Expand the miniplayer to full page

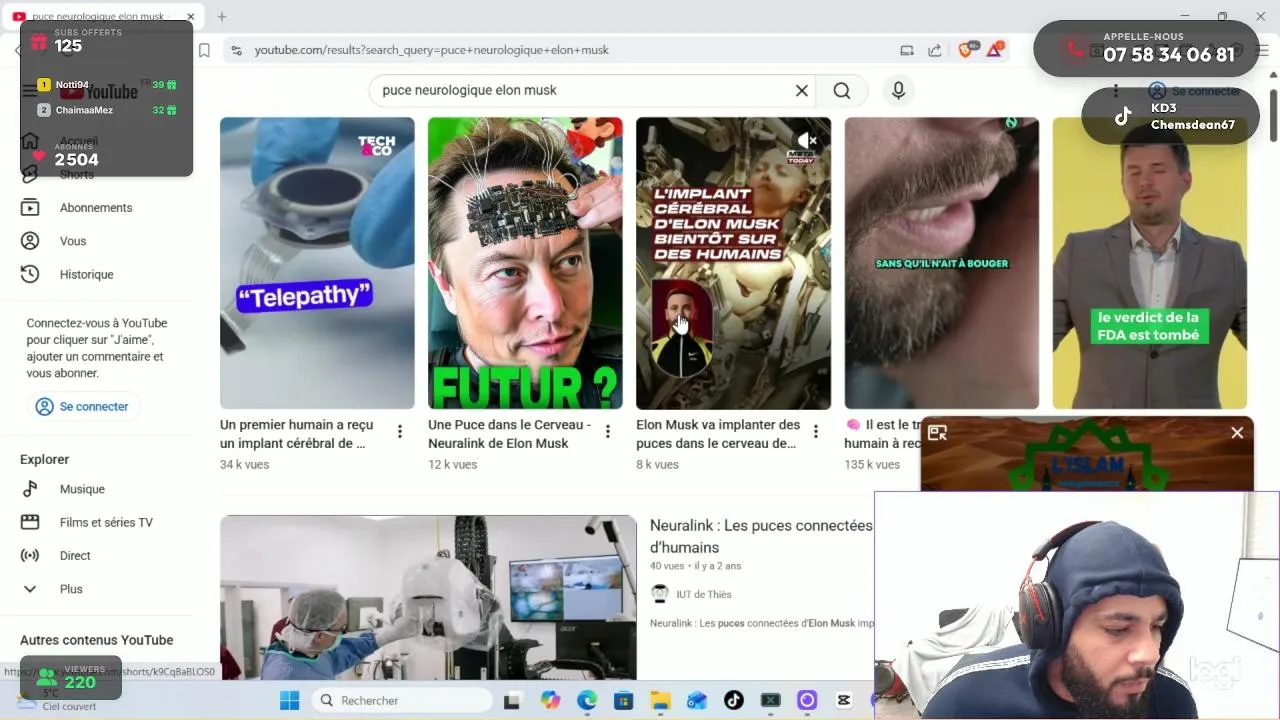coord(937,433)
